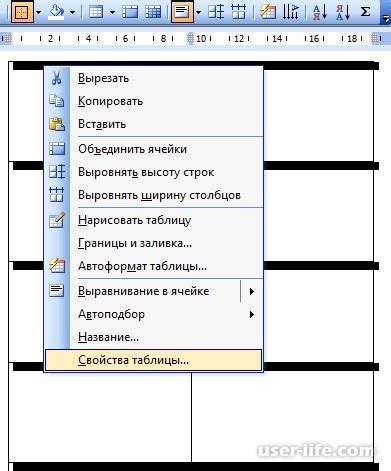The width and height of the screenshot is (391, 471).
Task: Choose Название... from the context menu
Action: [x=153, y=337]
